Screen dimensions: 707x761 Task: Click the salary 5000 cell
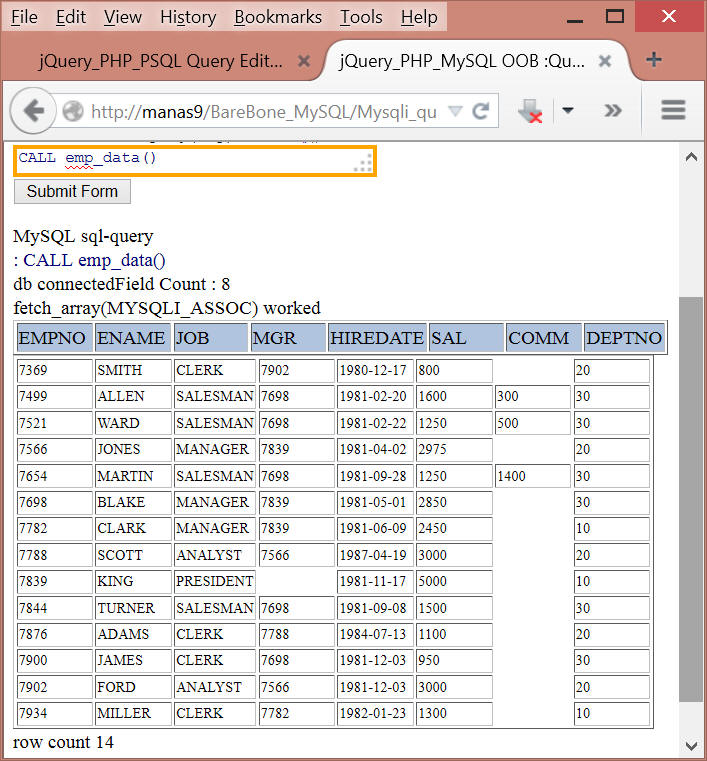click(x=454, y=581)
